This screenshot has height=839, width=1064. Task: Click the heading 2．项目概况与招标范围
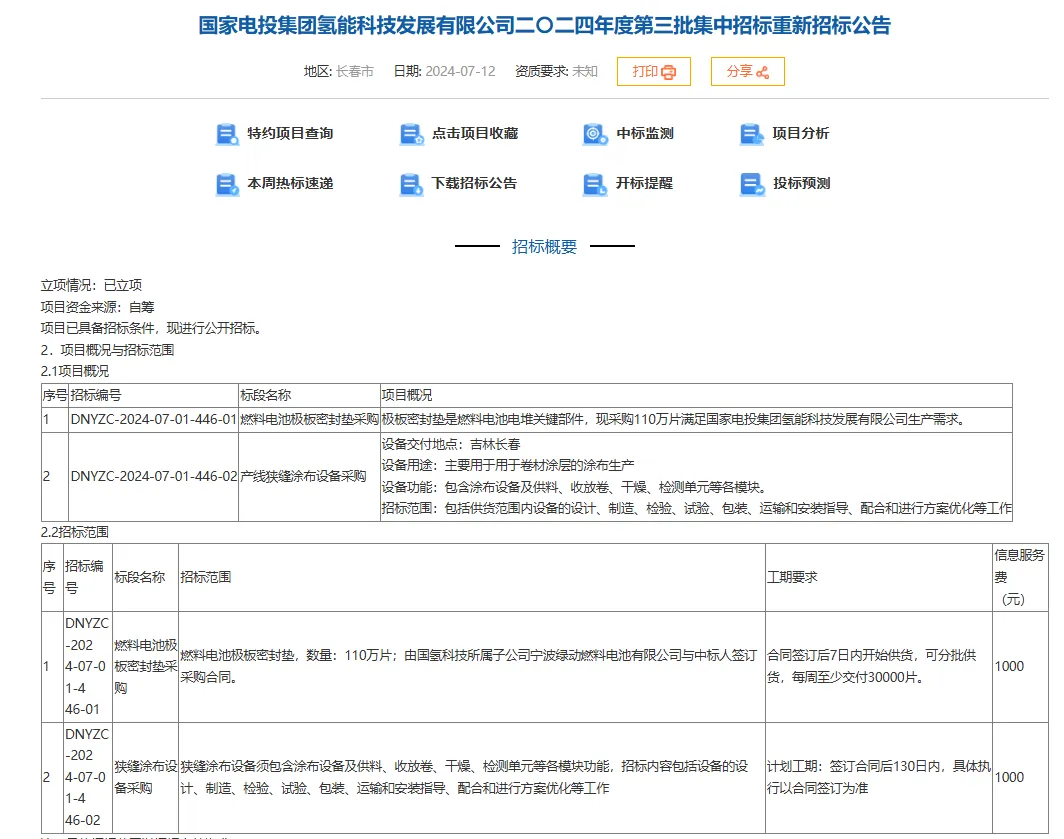pyautogui.click(x=107, y=350)
